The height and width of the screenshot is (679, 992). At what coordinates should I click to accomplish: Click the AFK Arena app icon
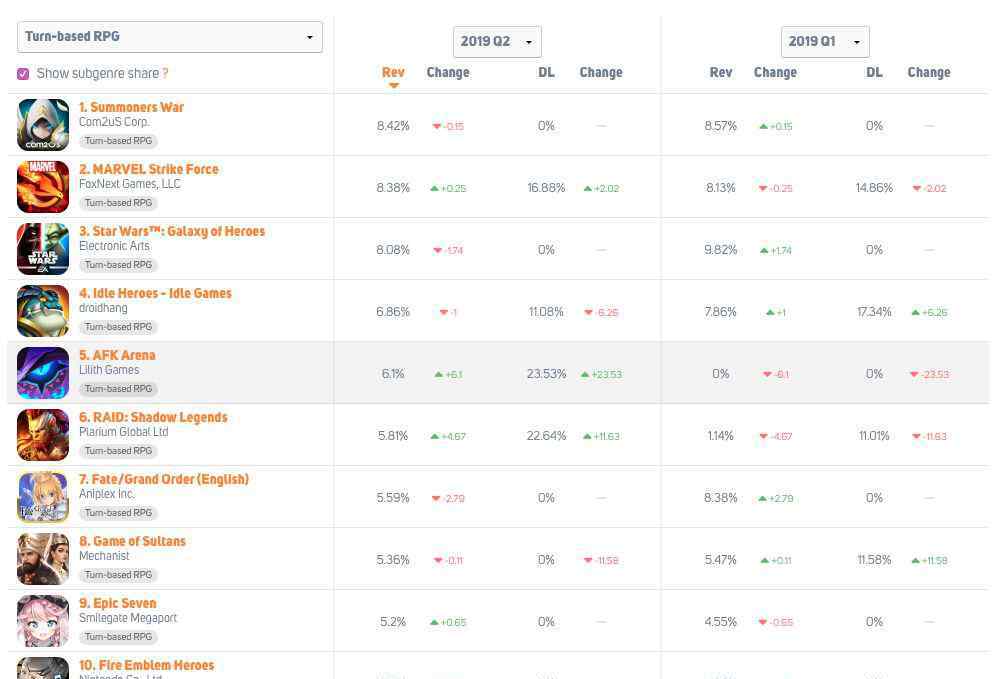[43, 373]
